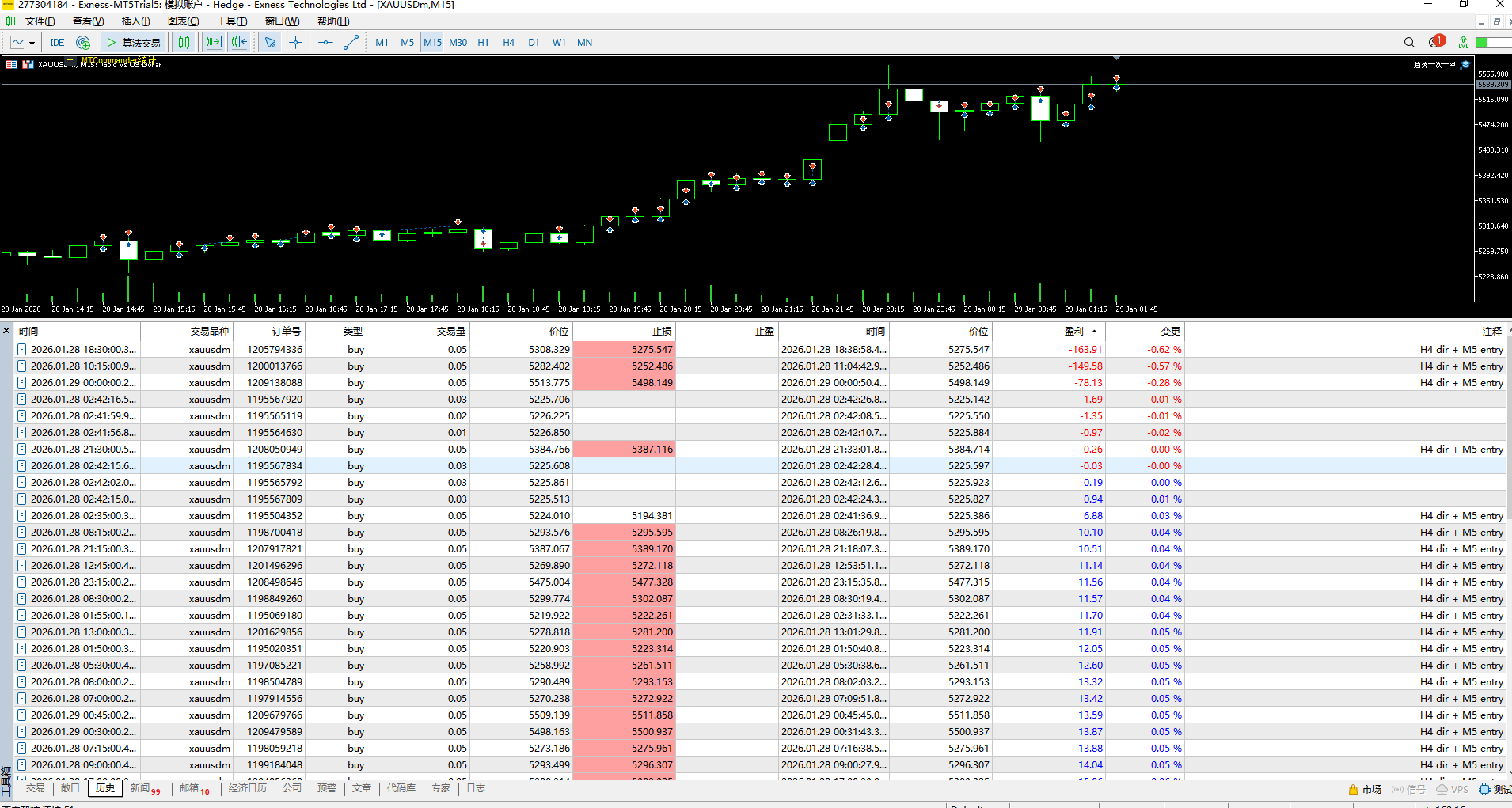Click the toolbar search magnifier icon

[1409, 43]
